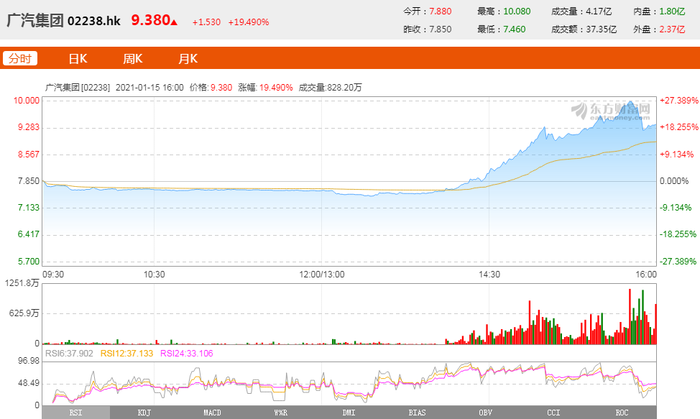Click the 14:30 time axis label
700x419 pixels.
(489, 274)
